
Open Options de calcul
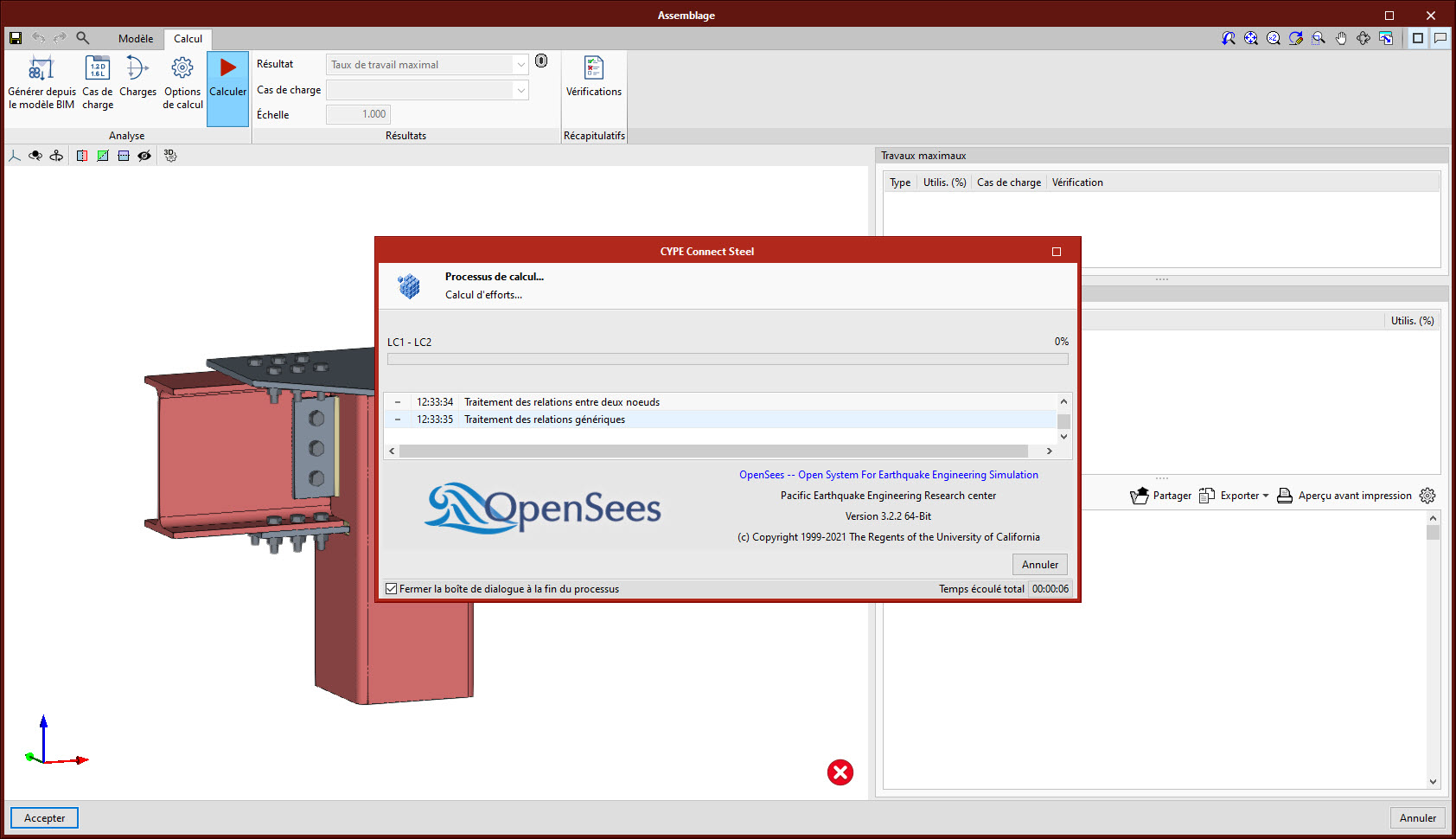point(182,83)
